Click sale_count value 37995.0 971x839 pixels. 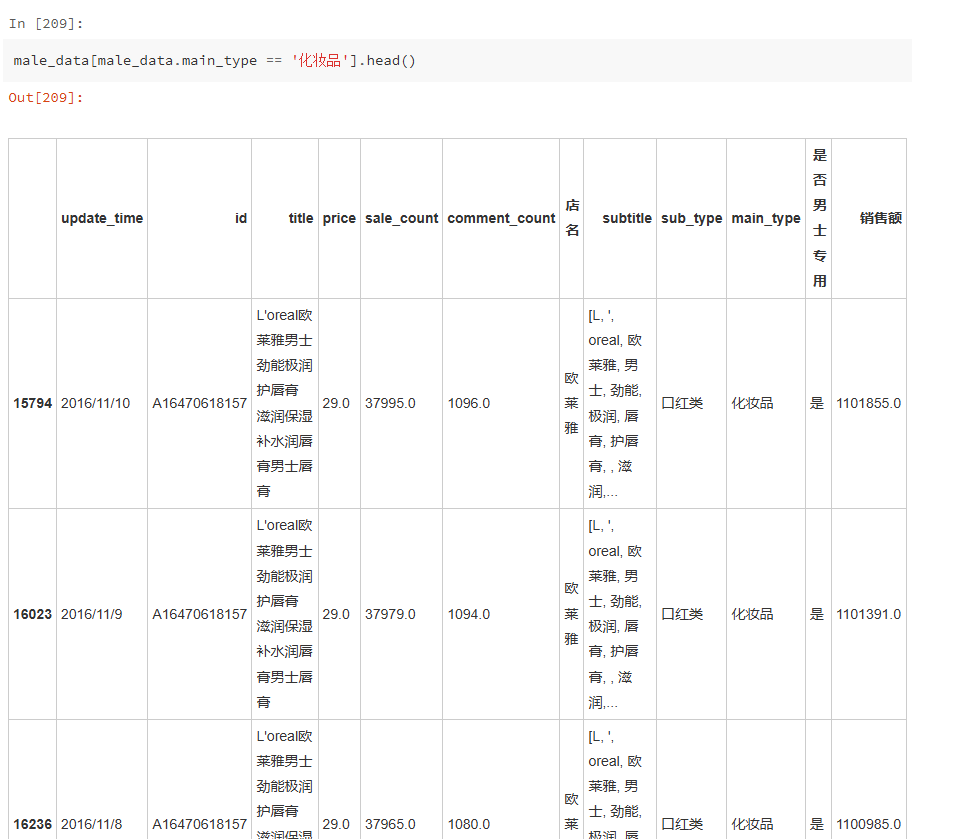click(390, 404)
